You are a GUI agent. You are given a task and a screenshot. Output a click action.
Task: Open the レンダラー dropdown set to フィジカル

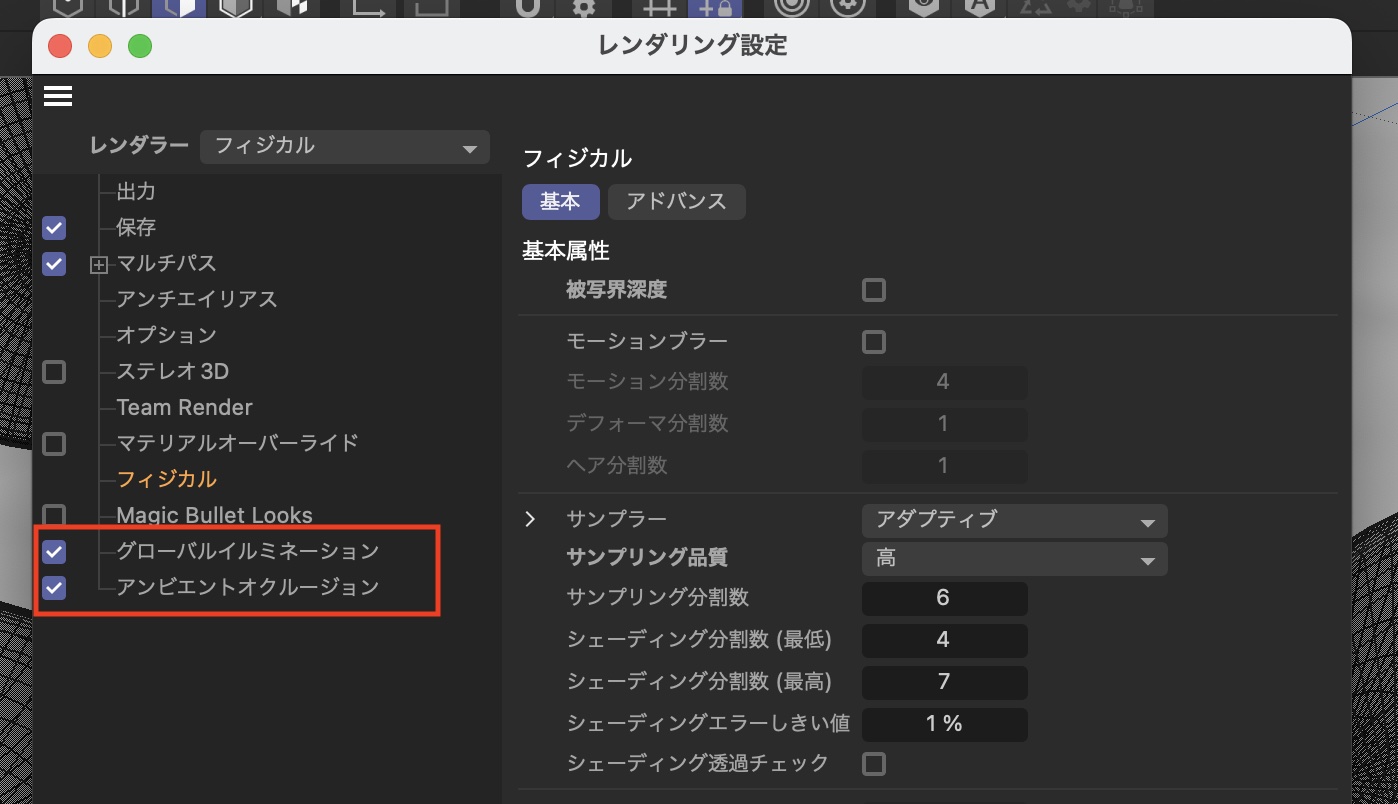(x=345, y=147)
